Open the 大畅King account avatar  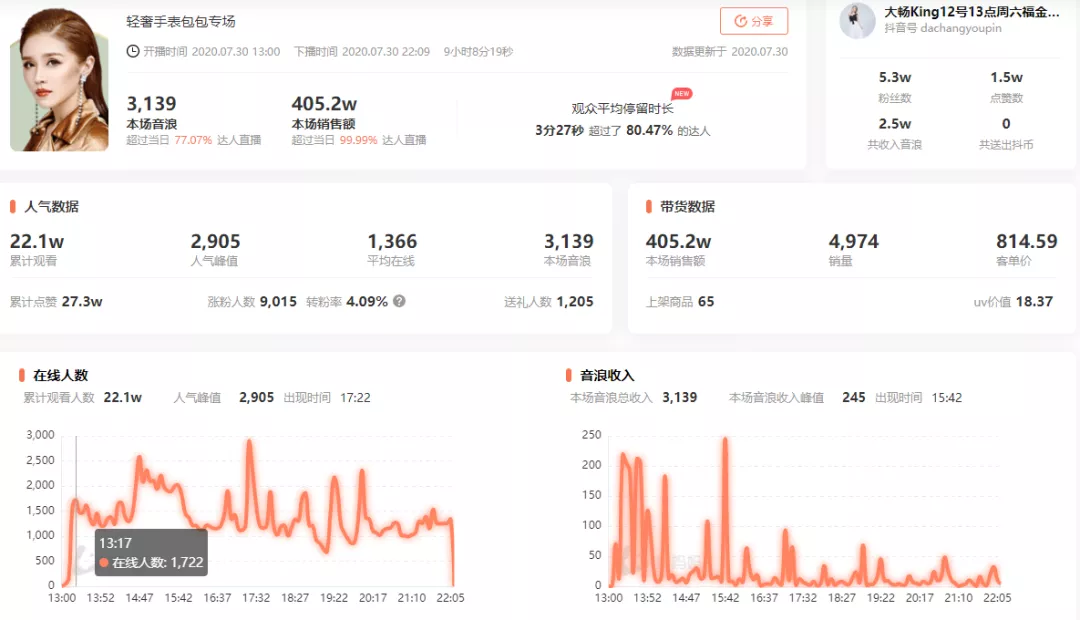(x=858, y=20)
